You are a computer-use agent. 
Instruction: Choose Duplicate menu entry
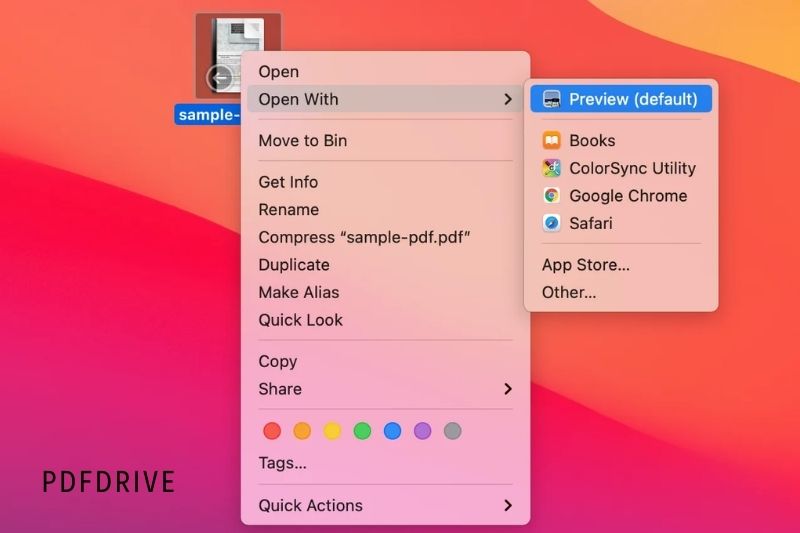point(385,264)
